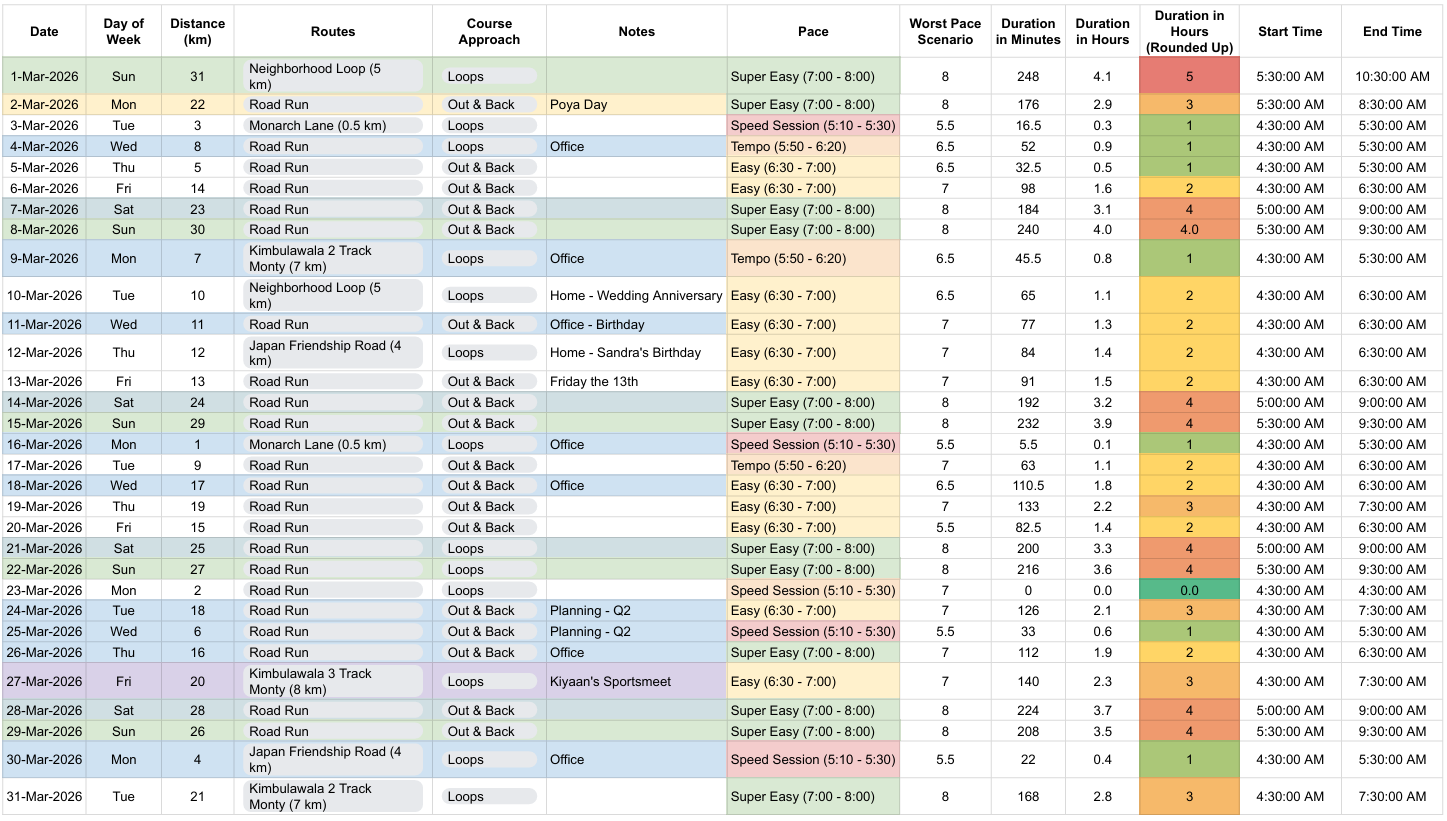1447x821 pixels.
Task: Select the Kiyaan's Sportsmeet note cell
Action: pyautogui.click(x=636, y=682)
